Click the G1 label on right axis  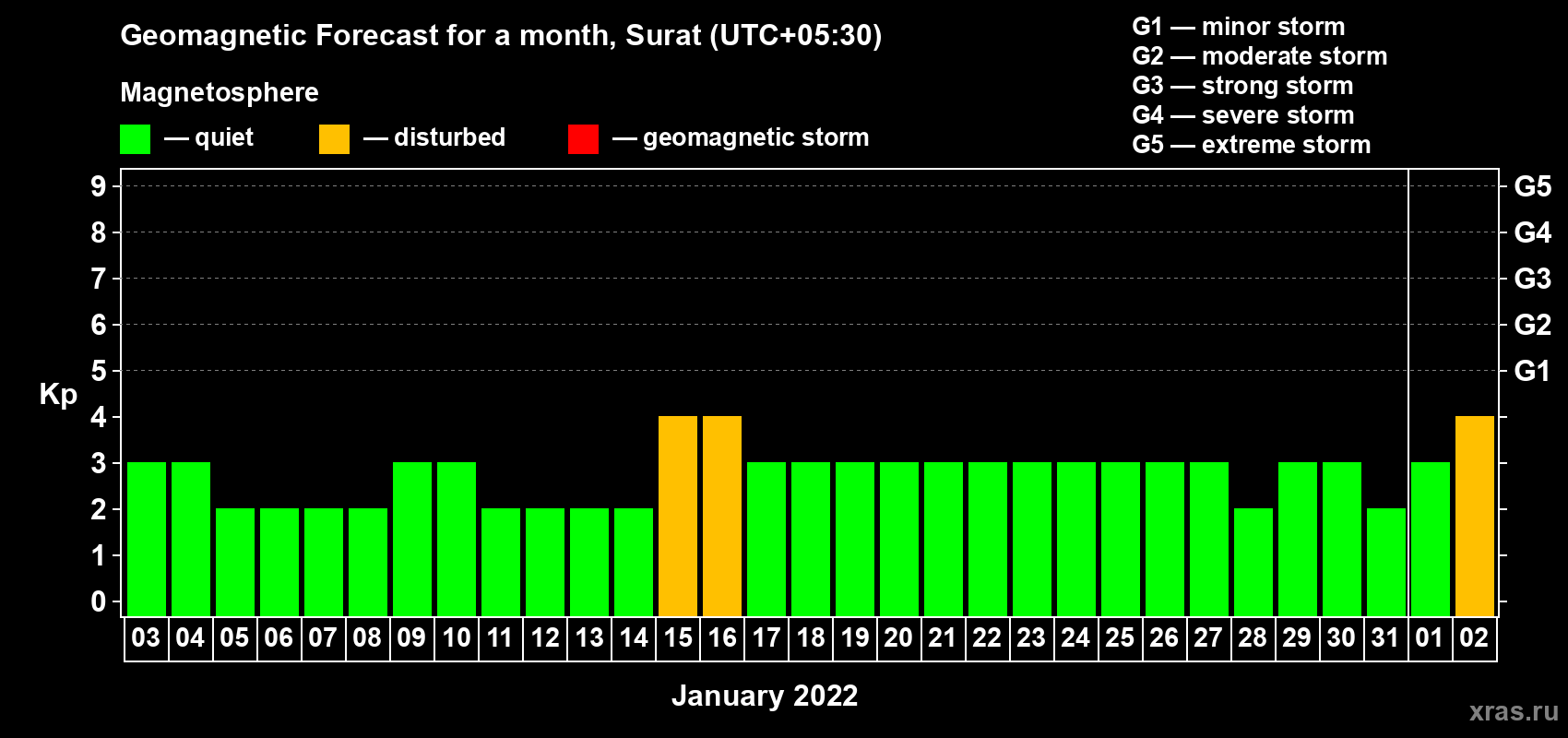pyautogui.click(x=1533, y=371)
